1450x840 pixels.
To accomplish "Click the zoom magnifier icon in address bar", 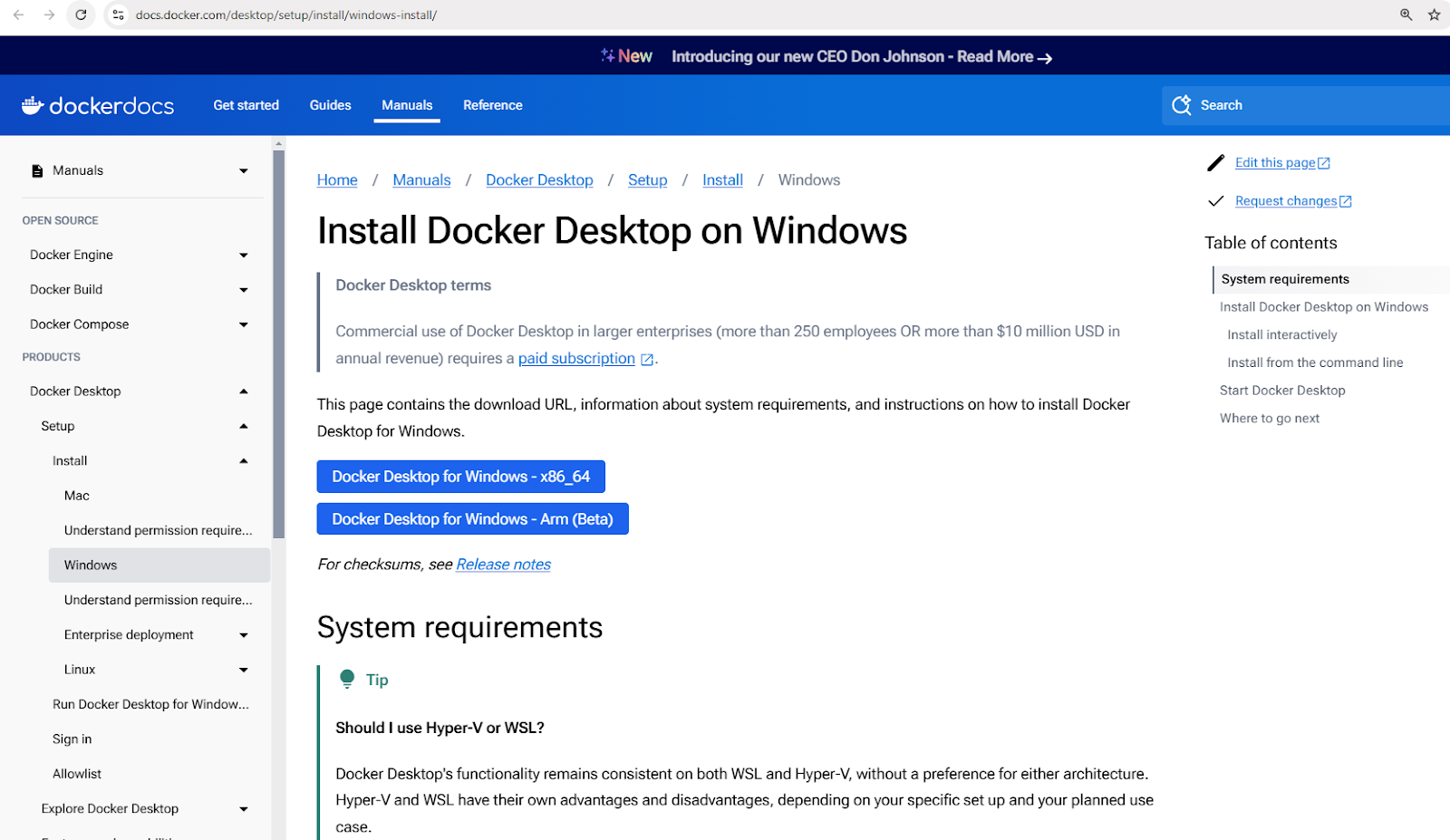I will (1406, 14).
